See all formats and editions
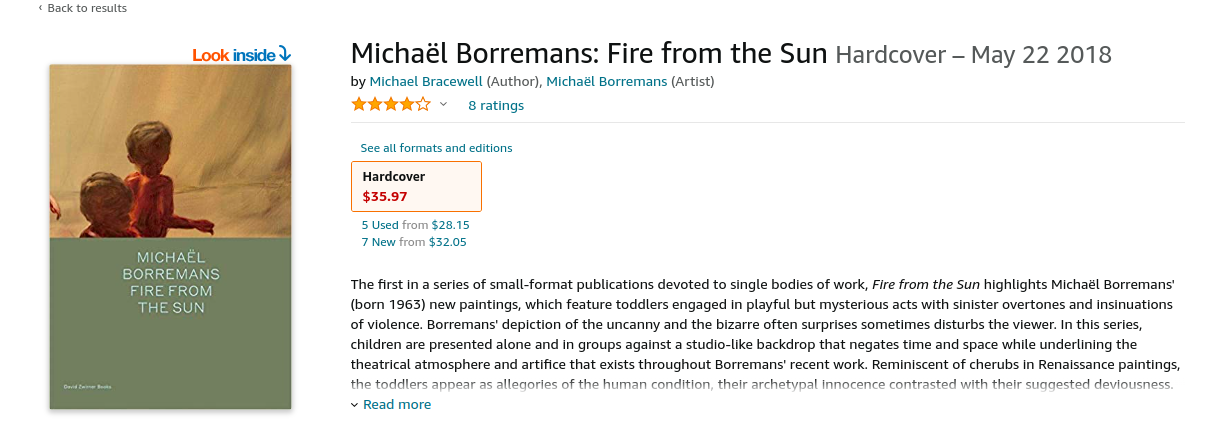The height and width of the screenshot is (424, 1210). coord(436,148)
